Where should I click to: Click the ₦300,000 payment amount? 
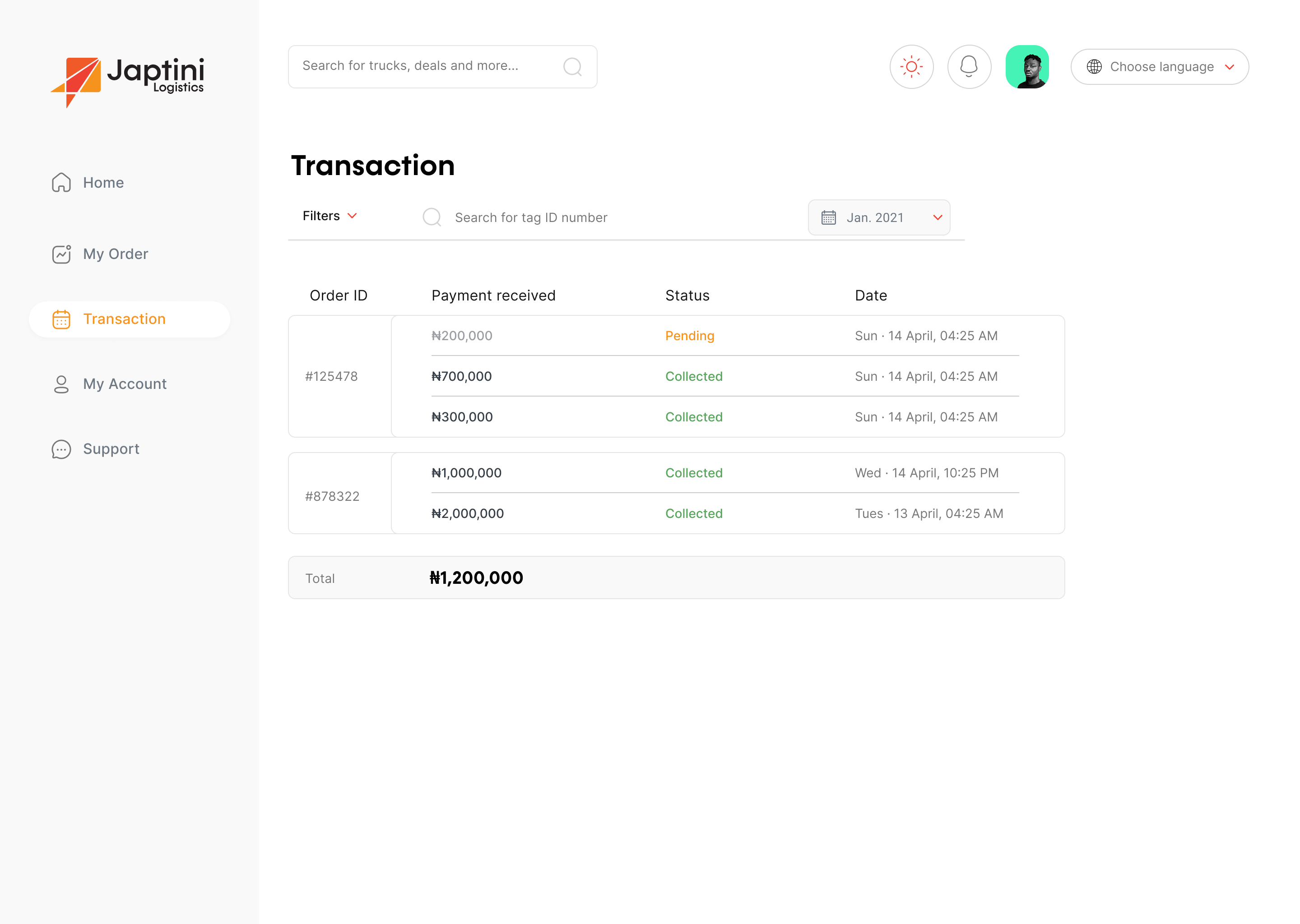click(x=462, y=417)
